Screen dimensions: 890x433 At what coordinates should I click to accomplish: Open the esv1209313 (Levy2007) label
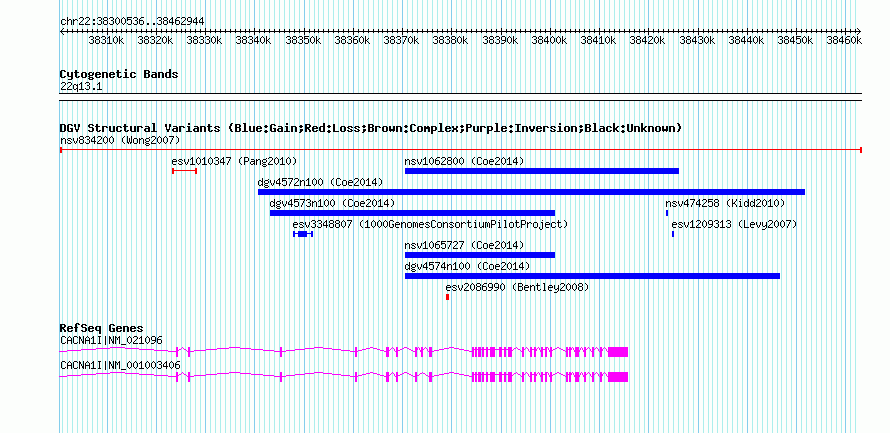click(734, 224)
